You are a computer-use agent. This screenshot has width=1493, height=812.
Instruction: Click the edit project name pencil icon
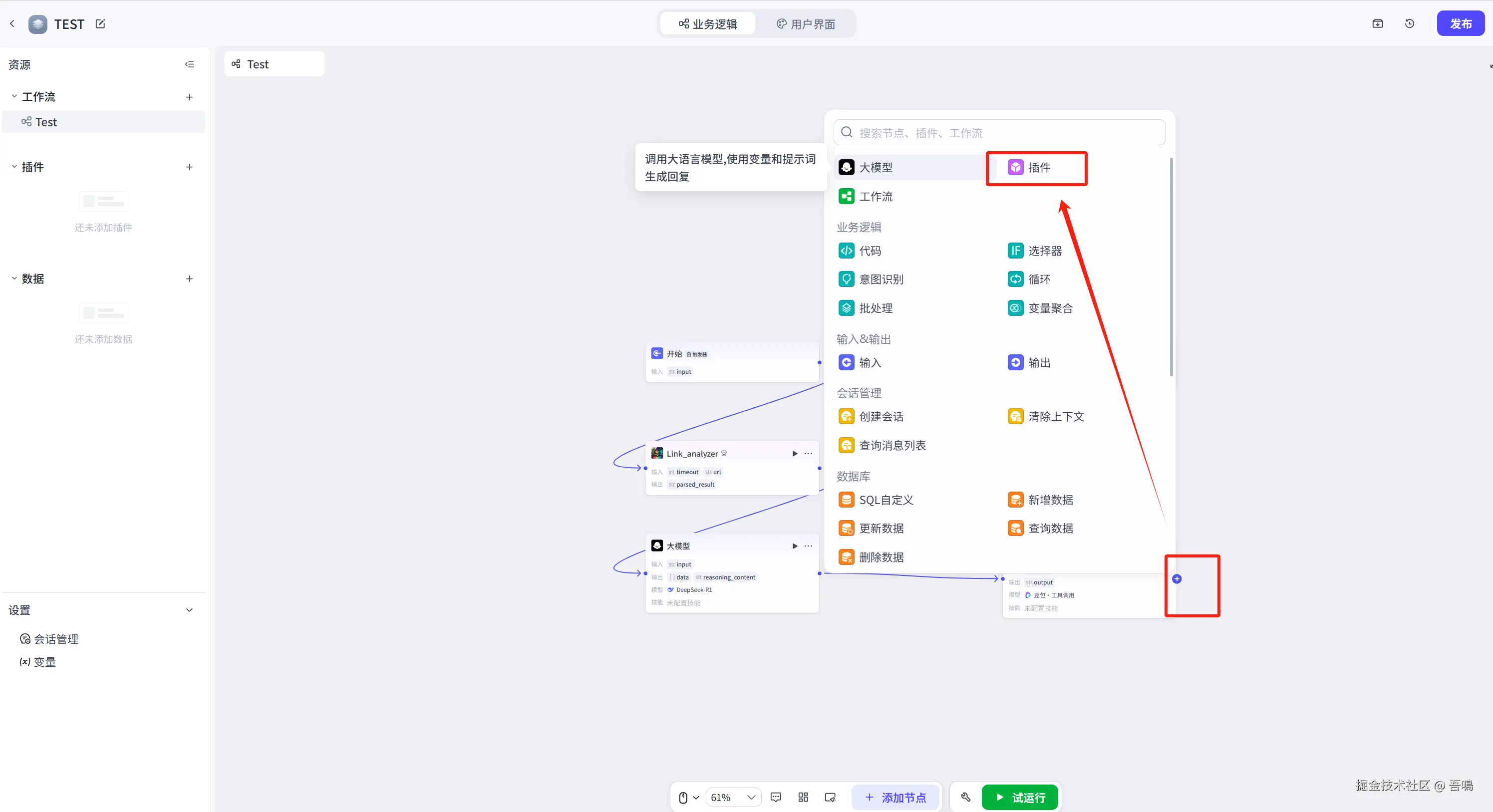pos(100,24)
